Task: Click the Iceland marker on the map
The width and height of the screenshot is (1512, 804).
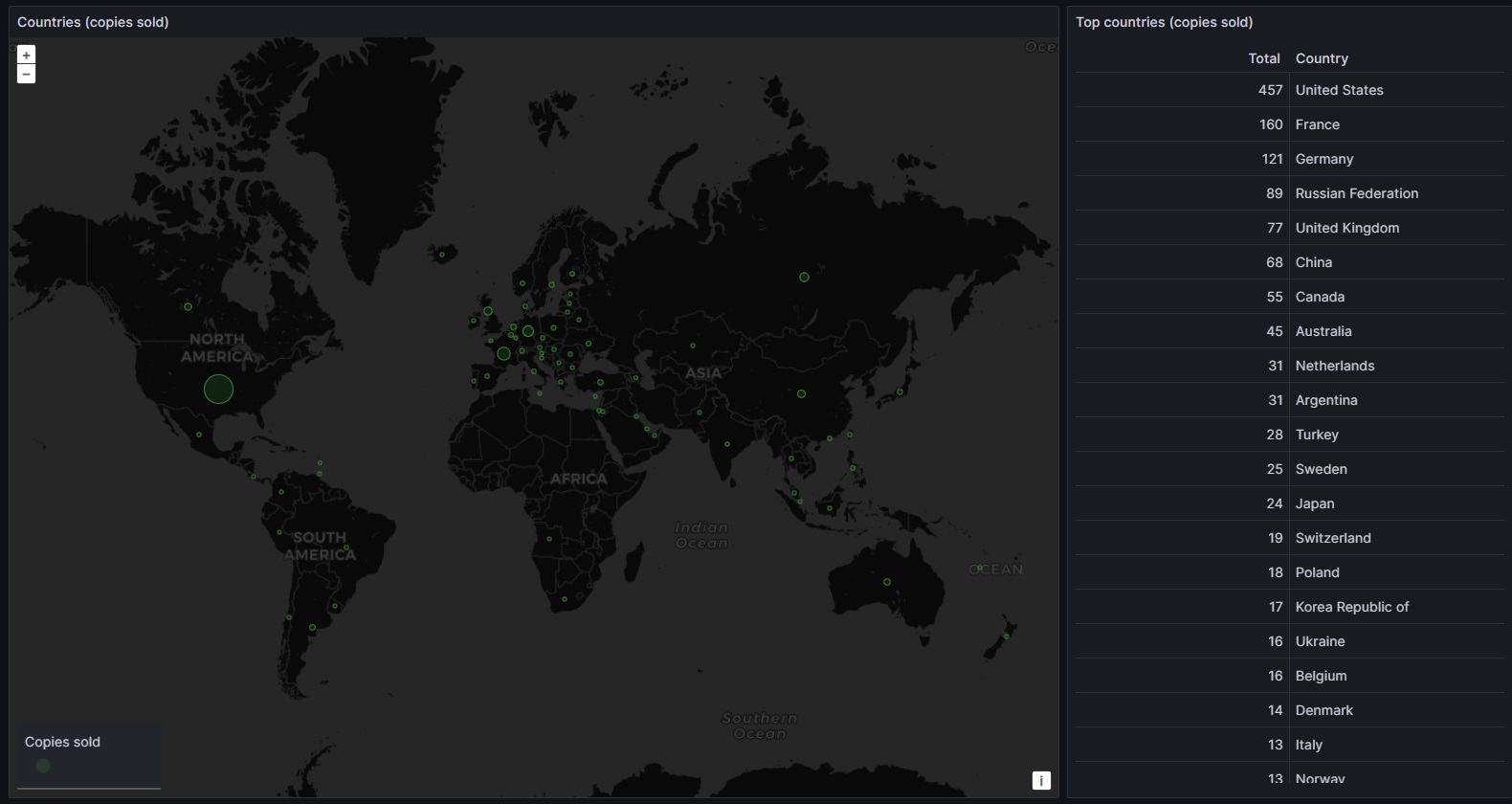Action: (x=441, y=255)
